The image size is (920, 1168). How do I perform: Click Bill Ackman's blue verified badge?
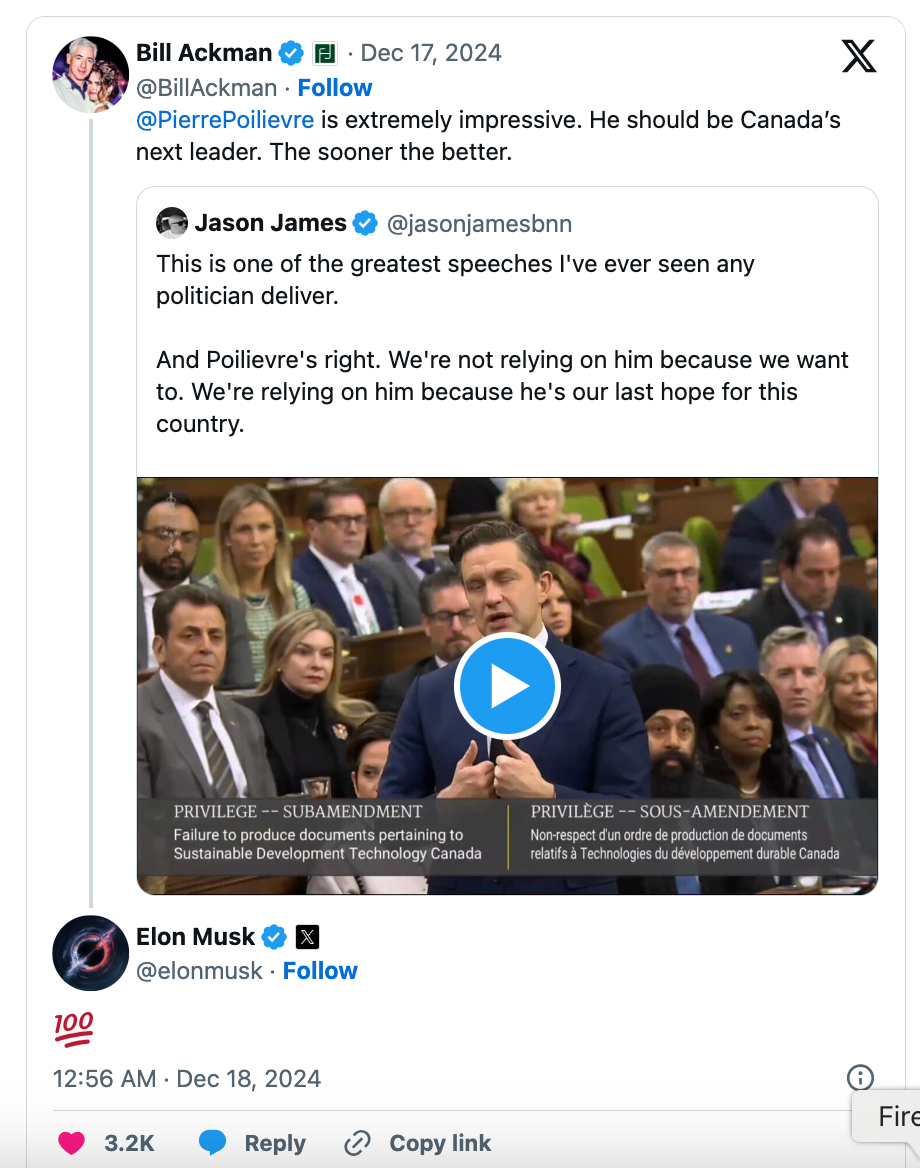[x=291, y=53]
